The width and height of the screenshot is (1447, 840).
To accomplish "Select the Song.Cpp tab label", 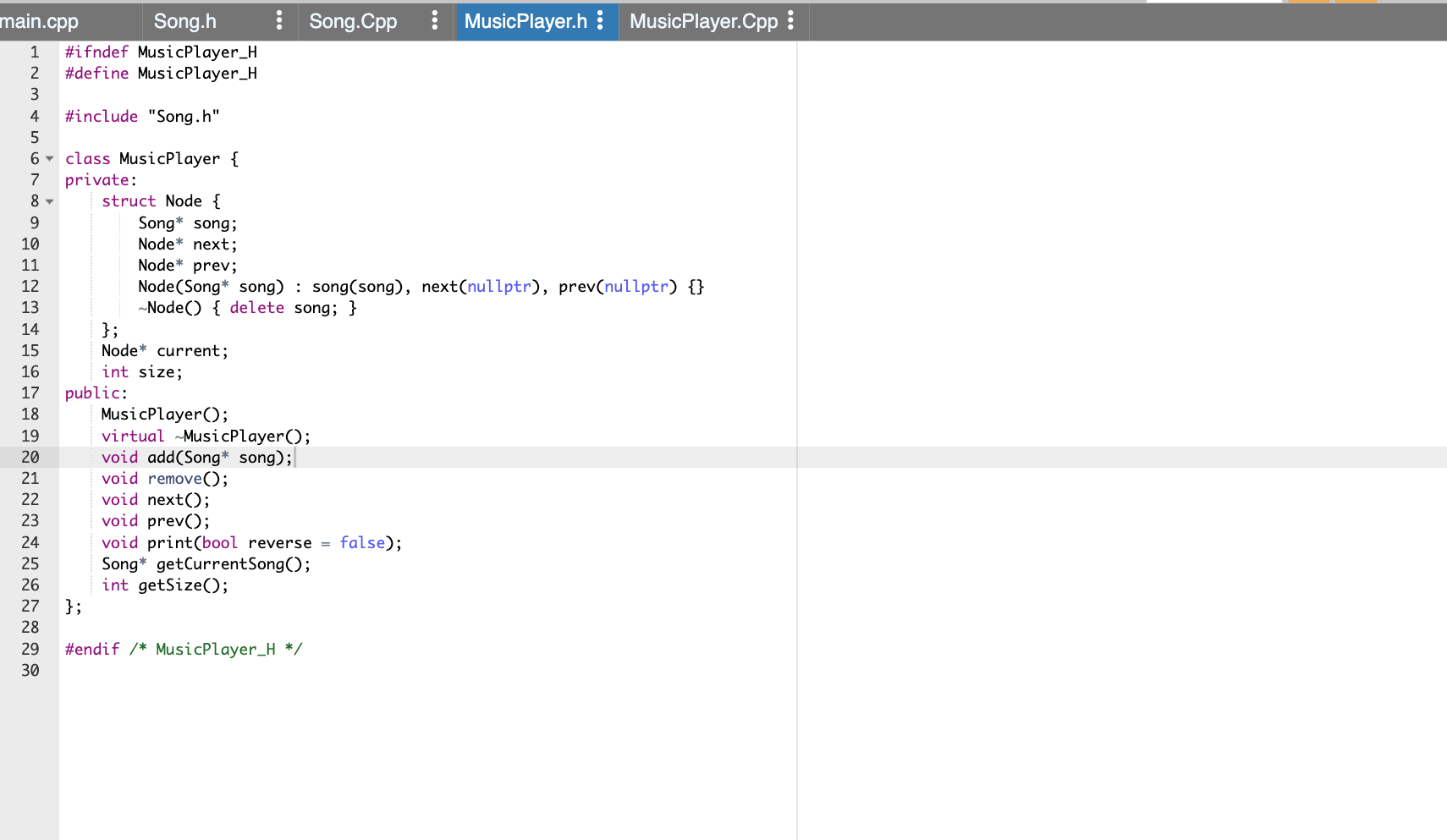I will [354, 20].
